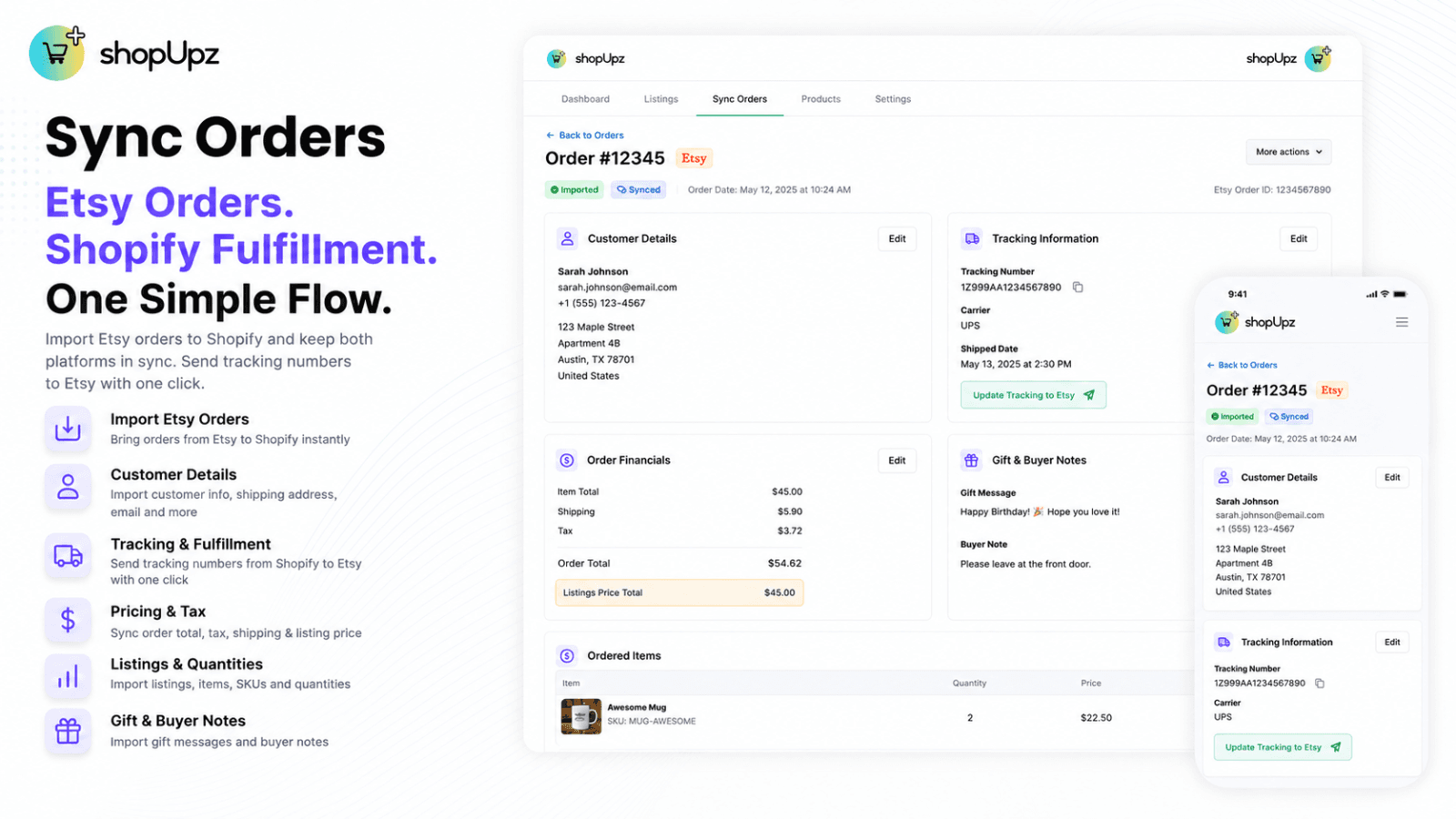Click Update Tracking to Etsy in desktop app
This screenshot has width=1456, height=819.
[x=1034, y=395]
